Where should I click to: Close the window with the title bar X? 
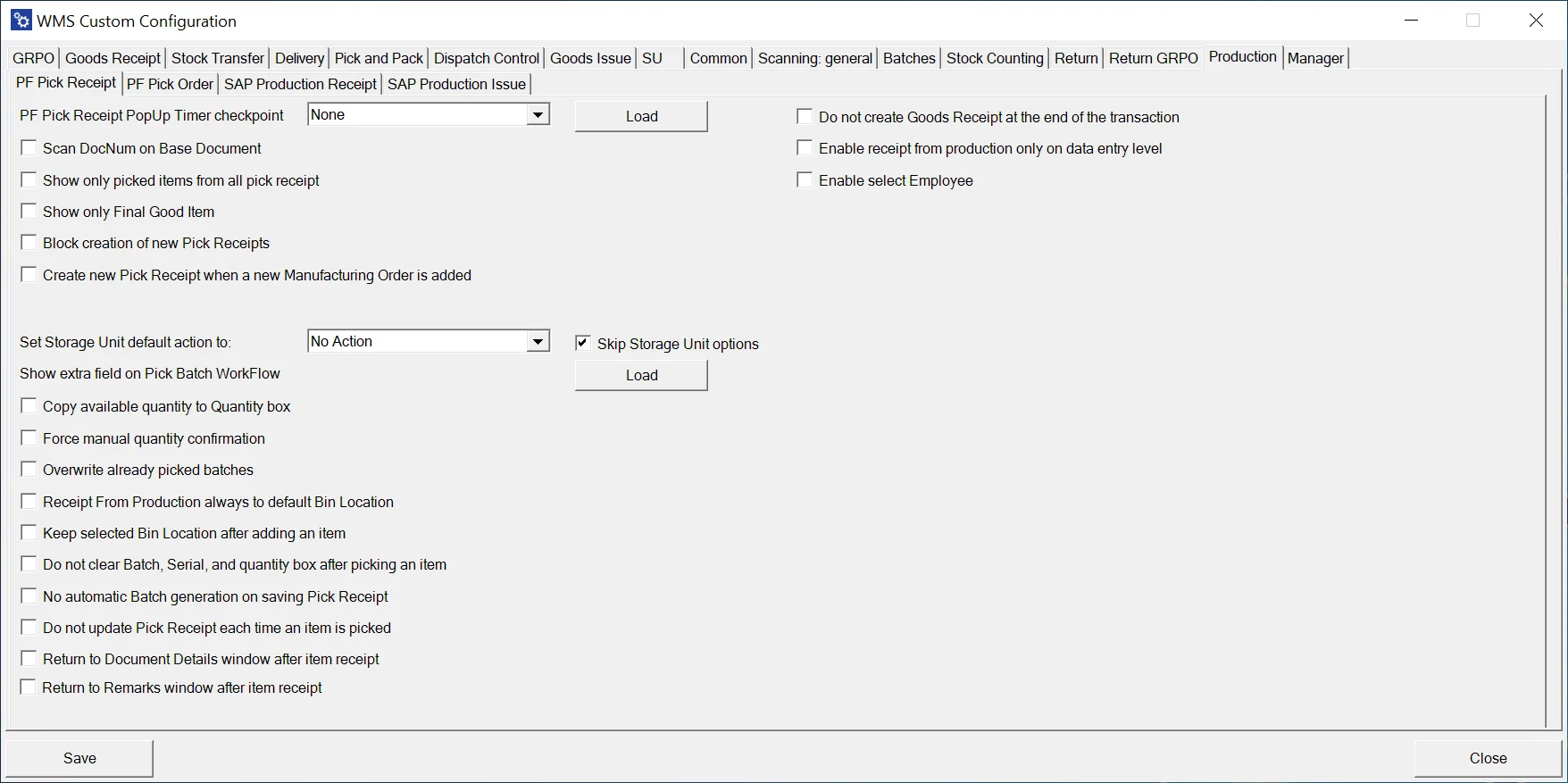[x=1536, y=21]
